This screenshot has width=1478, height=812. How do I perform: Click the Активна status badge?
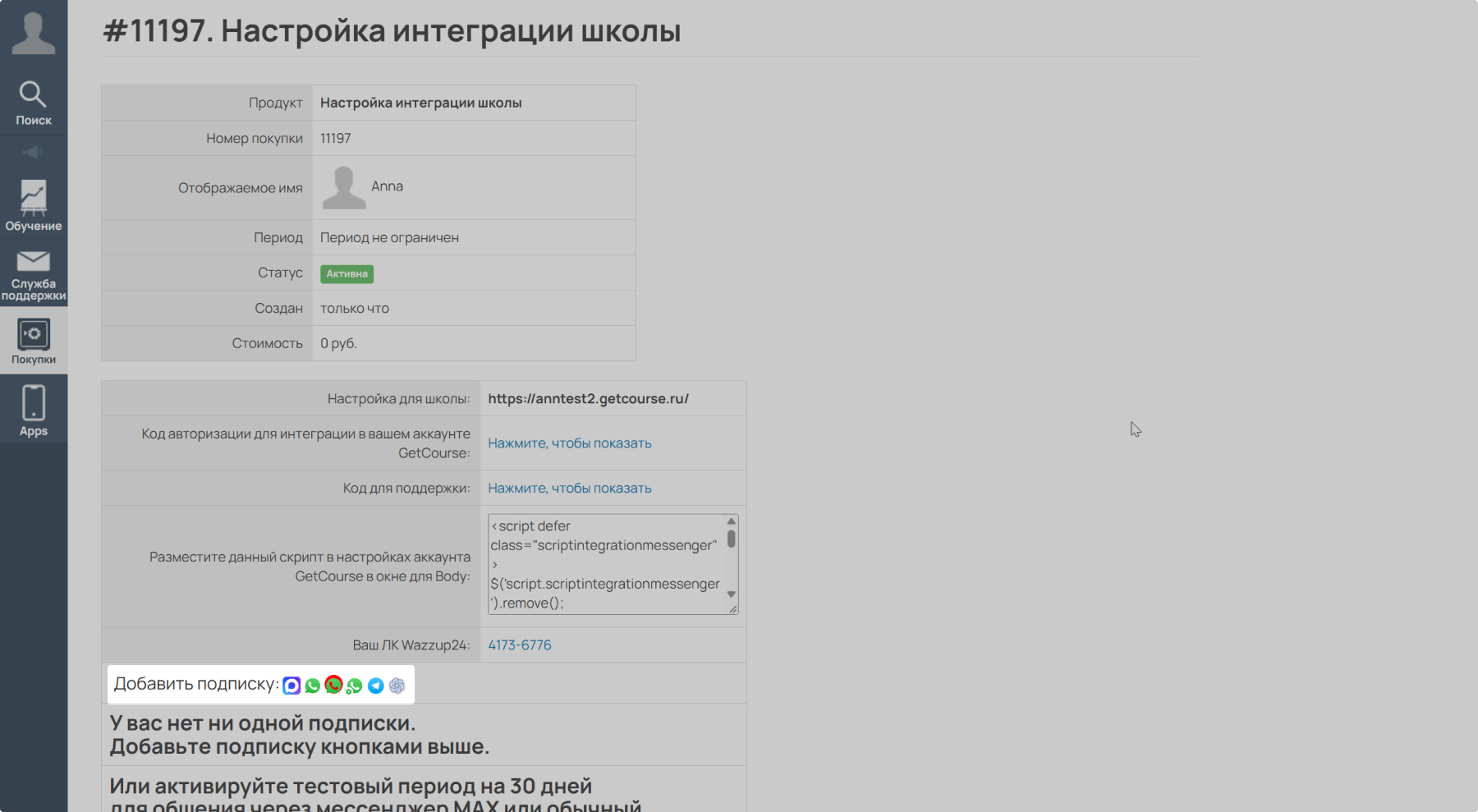click(347, 274)
